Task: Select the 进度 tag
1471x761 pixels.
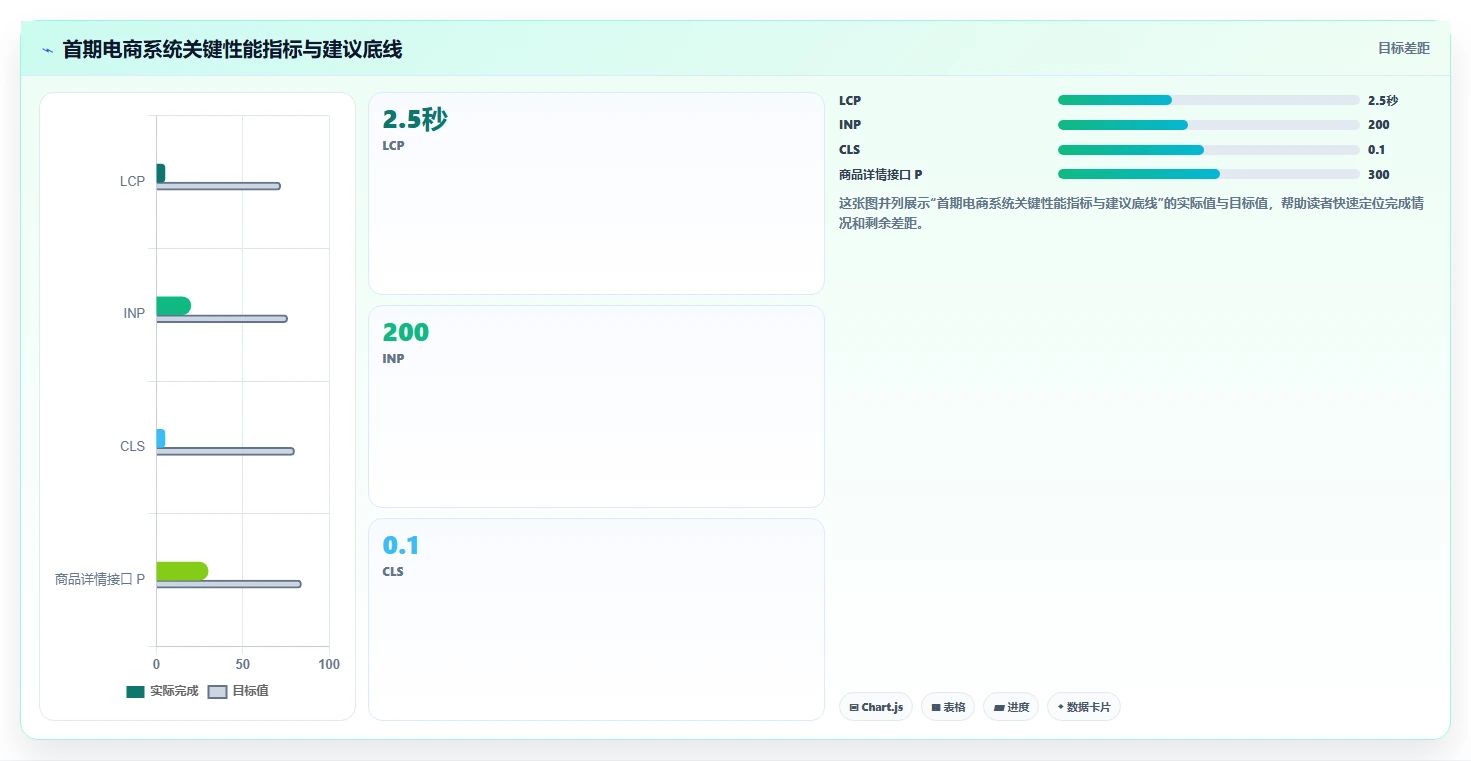Action: click(1011, 707)
